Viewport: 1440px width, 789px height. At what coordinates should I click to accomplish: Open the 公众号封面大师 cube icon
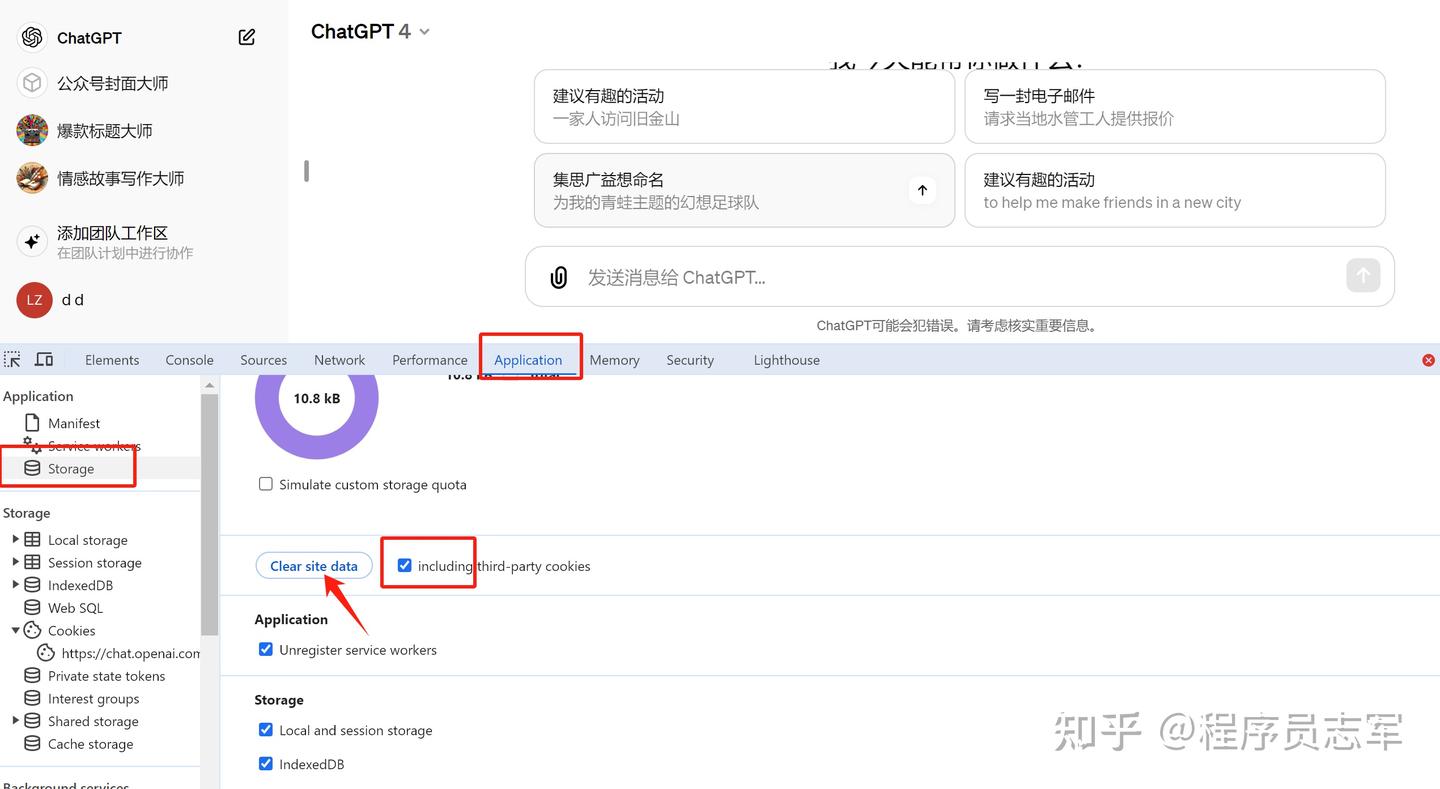[32, 83]
